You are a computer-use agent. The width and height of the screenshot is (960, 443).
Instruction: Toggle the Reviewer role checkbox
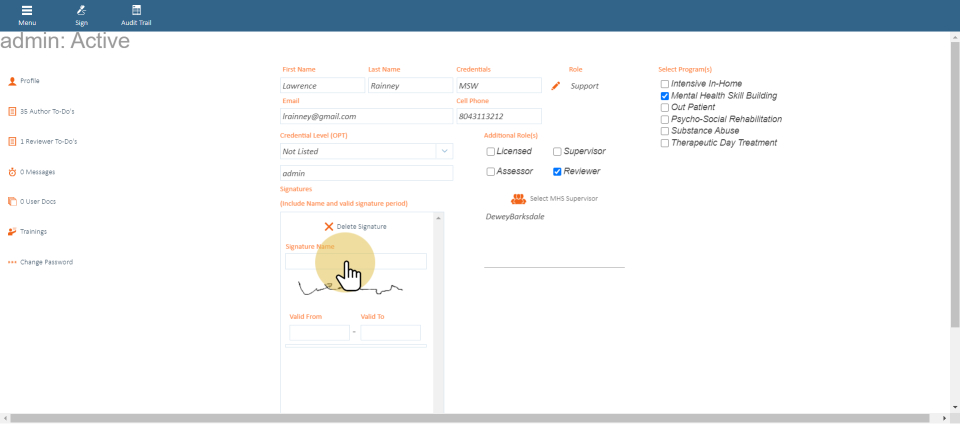(x=557, y=172)
